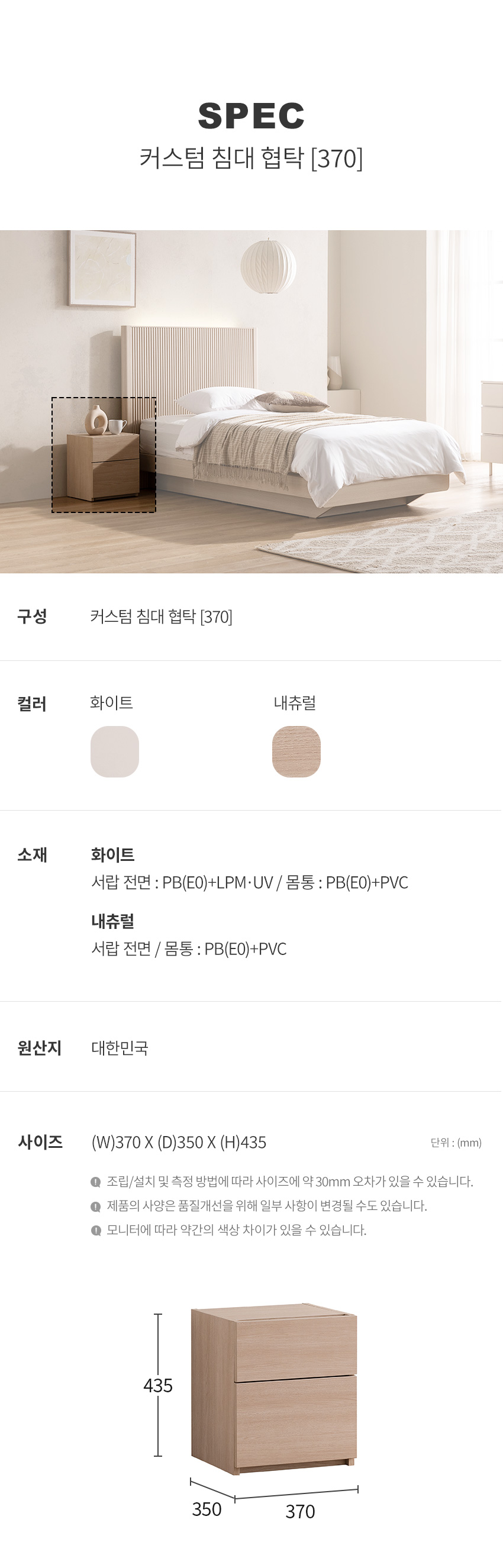Click the (W)370 X (D)350 X (H)435 size text

click(179, 1143)
